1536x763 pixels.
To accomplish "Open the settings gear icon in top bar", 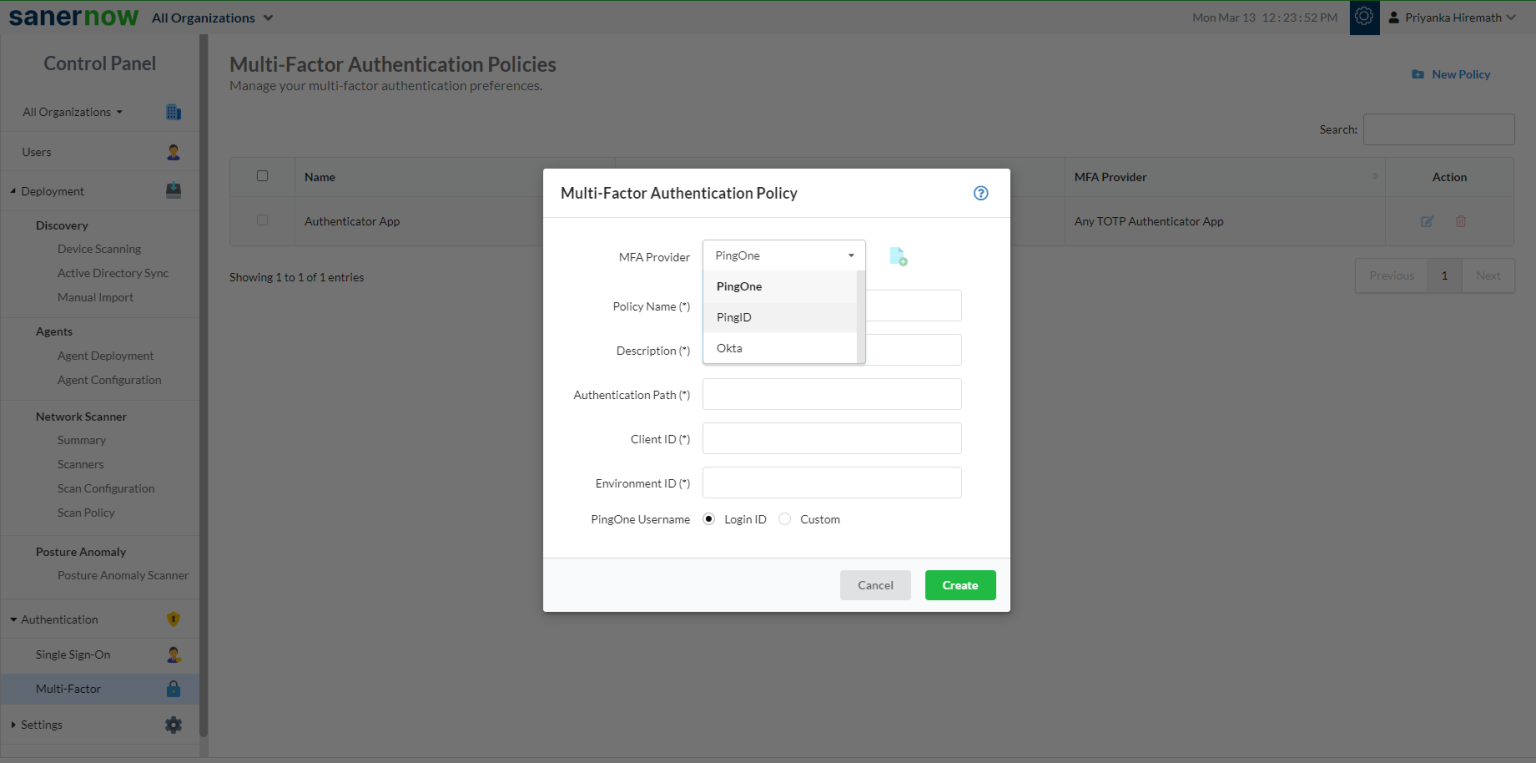I will [x=1364, y=17].
